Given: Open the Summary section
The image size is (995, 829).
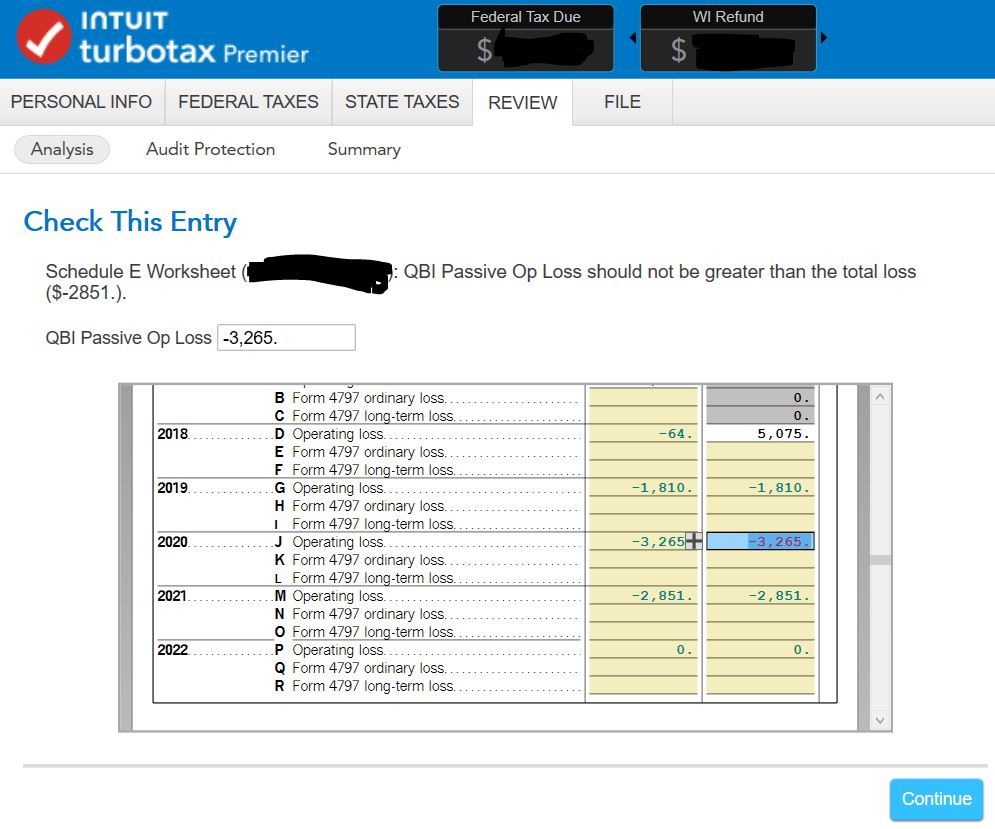Looking at the screenshot, I should tap(364, 149).
